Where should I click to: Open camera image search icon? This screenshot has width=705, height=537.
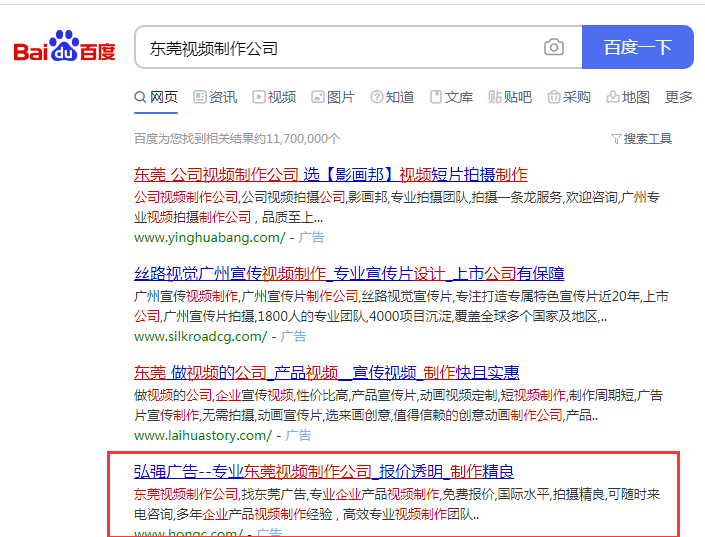click(x=553, y=47)
